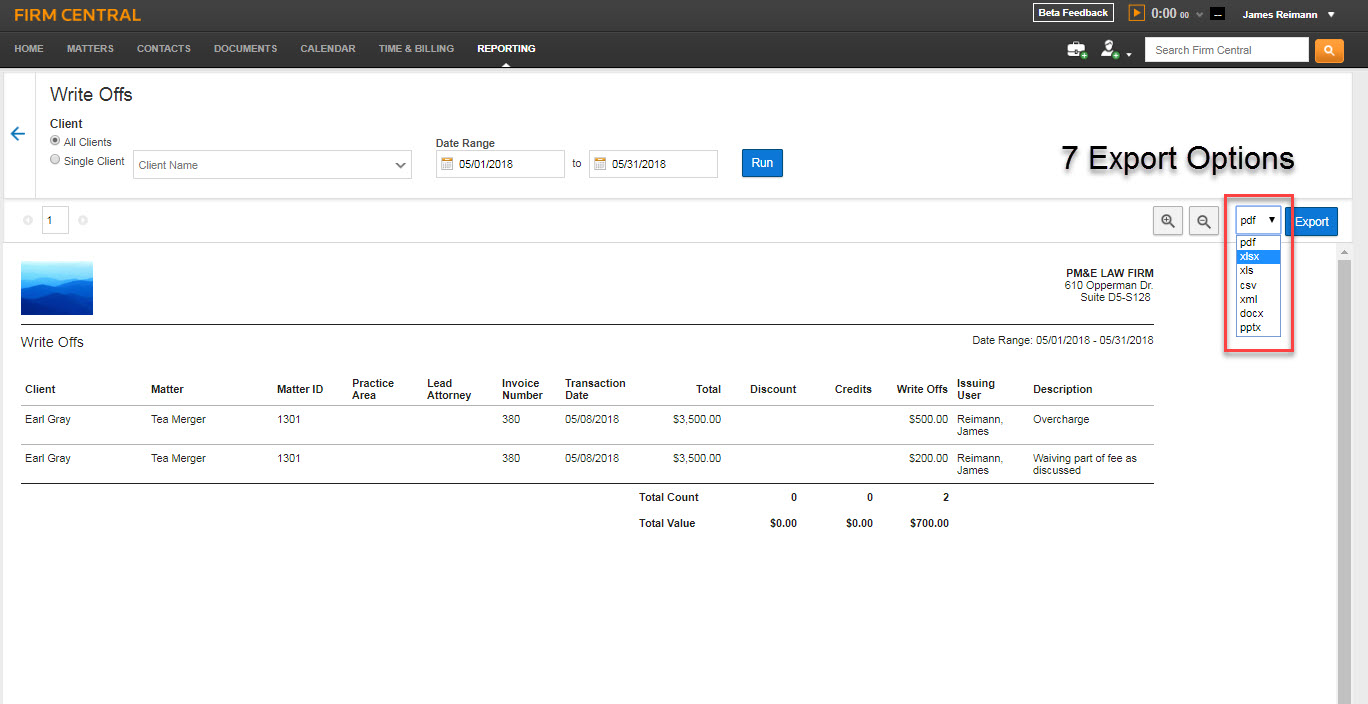Click the blue mountain firm logo image
This screenshot has width=1368, height=704.
click(x=57, y=288)
